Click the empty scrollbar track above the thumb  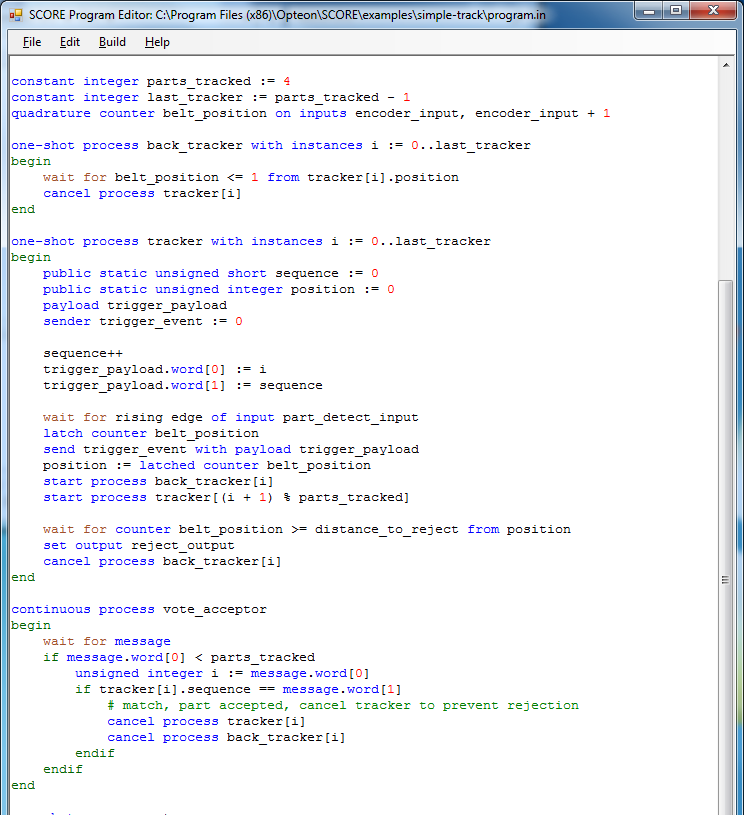point(727,170)
